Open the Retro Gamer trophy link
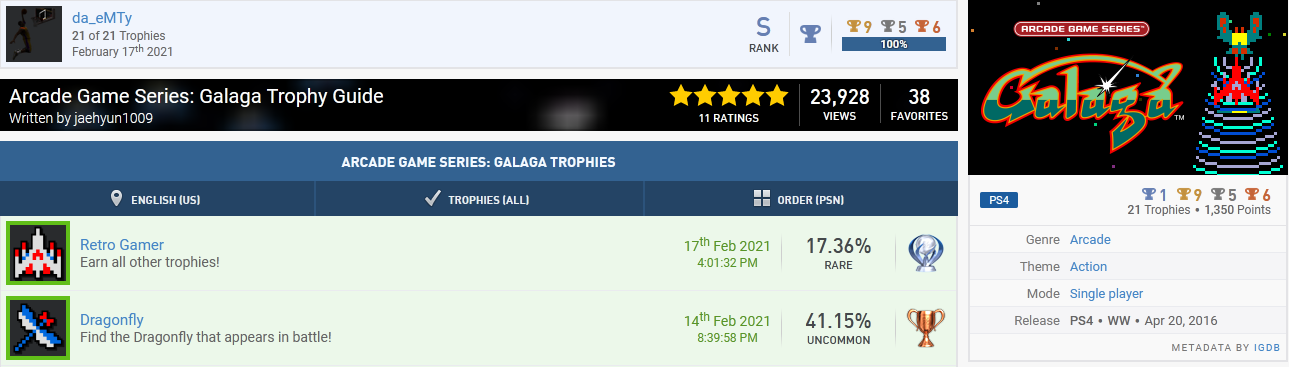The height and width of the screenshot is (367, 1289). point(122,245)
